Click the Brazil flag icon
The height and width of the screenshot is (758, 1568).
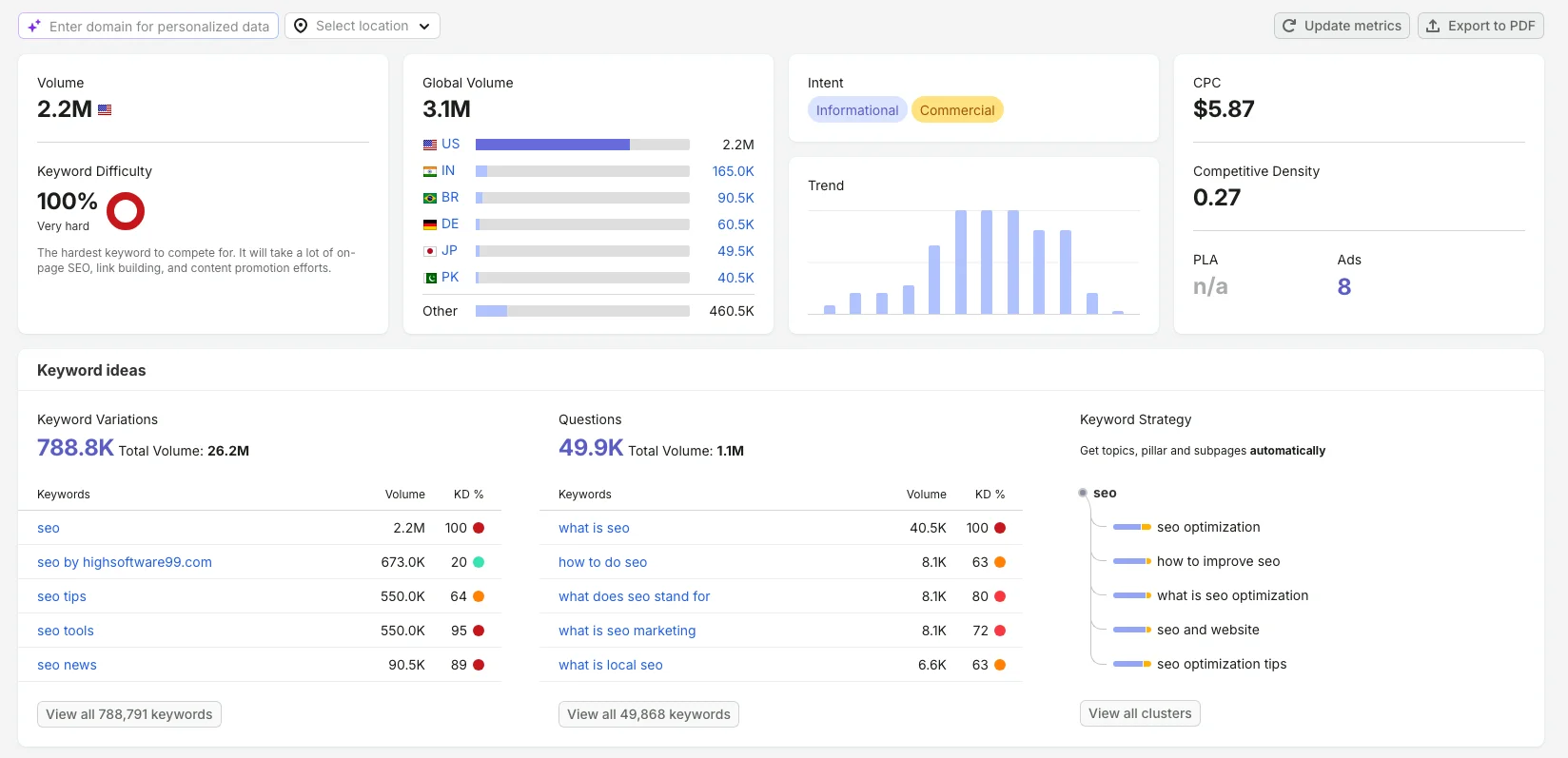point(430,198)
